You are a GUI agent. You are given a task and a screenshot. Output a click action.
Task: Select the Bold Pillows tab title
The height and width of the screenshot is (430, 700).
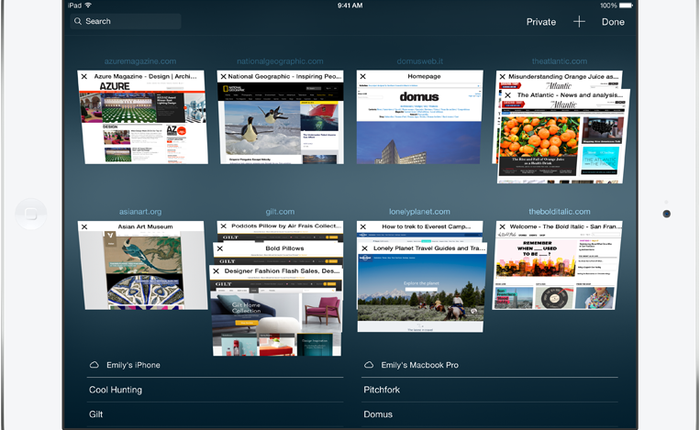pyautogui.click(x=285, y=248)
